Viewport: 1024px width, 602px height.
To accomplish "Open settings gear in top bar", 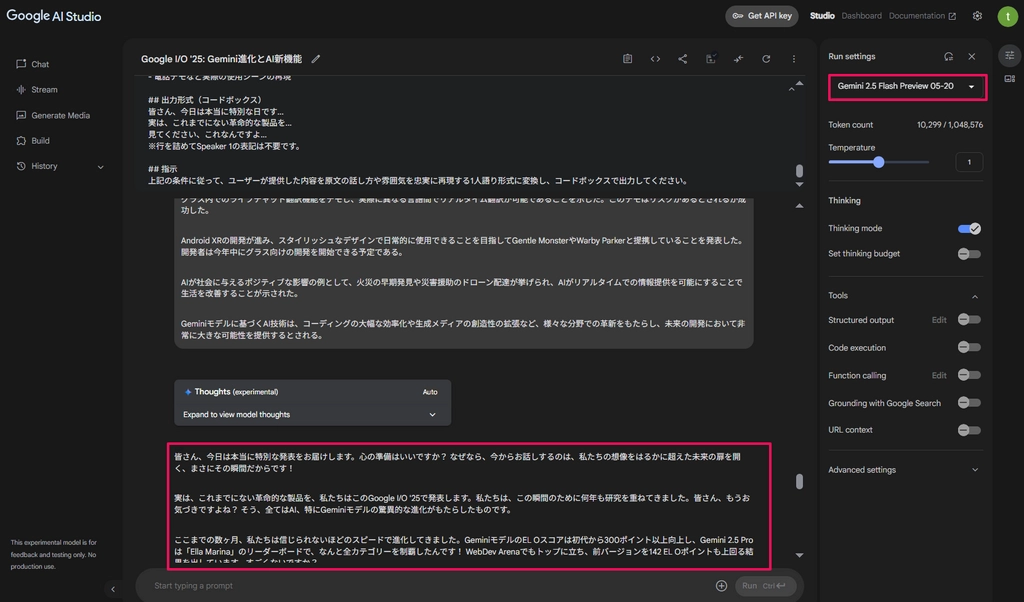I will click(977, 16).
